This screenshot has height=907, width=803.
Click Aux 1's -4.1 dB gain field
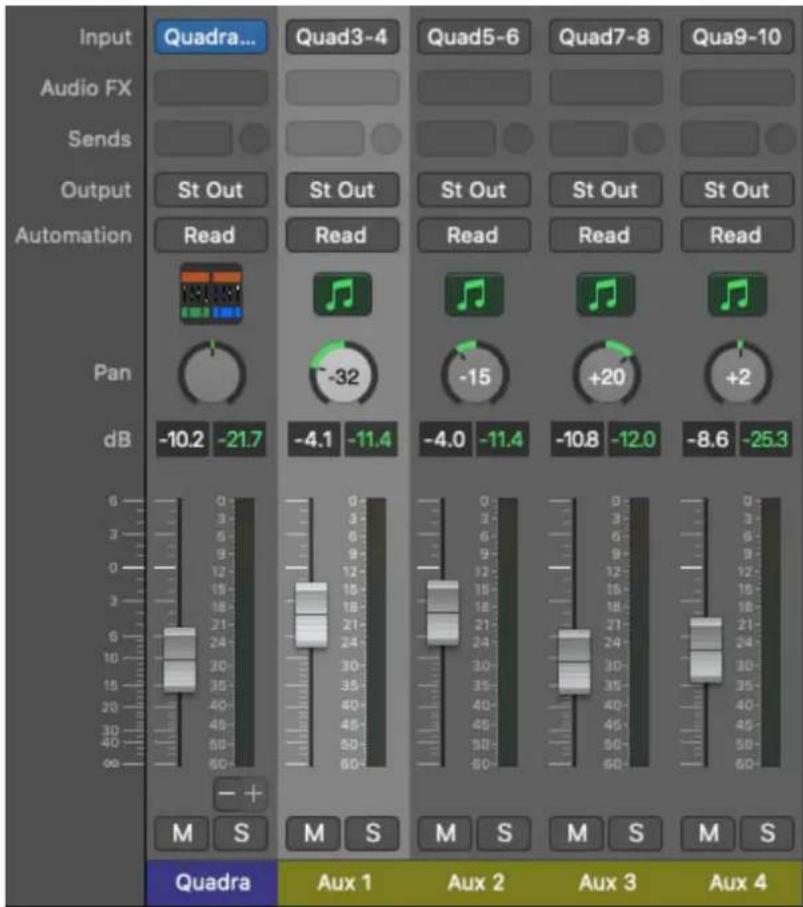pyautogui.click(x=314, y=440)
